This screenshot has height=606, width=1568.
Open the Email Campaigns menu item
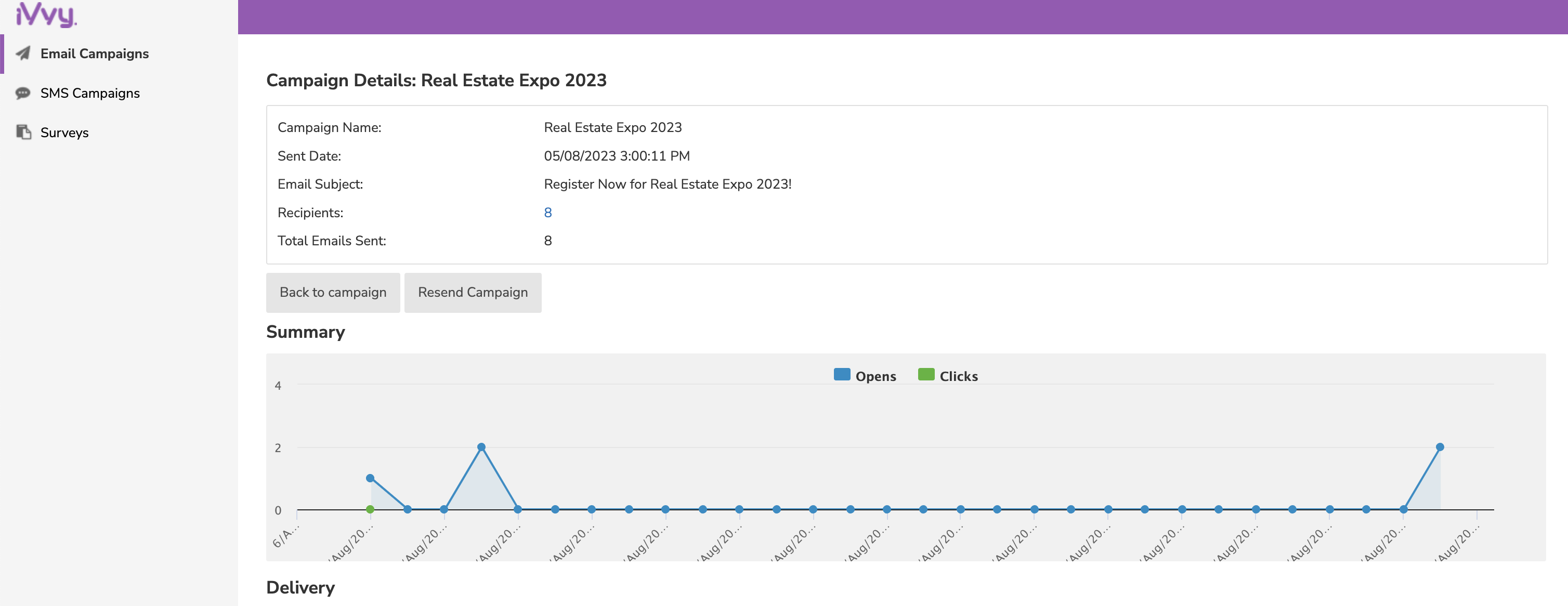[94, 54]
